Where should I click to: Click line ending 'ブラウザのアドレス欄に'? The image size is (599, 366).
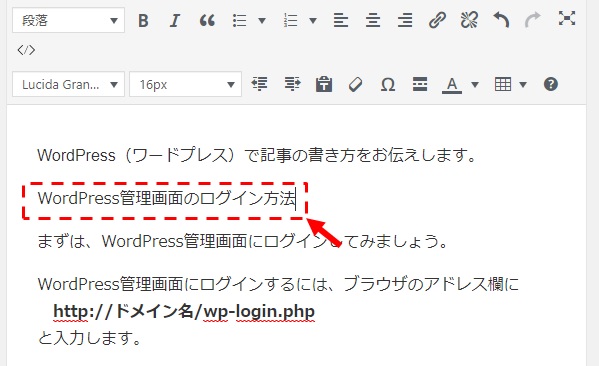click(x=278, y=284)
